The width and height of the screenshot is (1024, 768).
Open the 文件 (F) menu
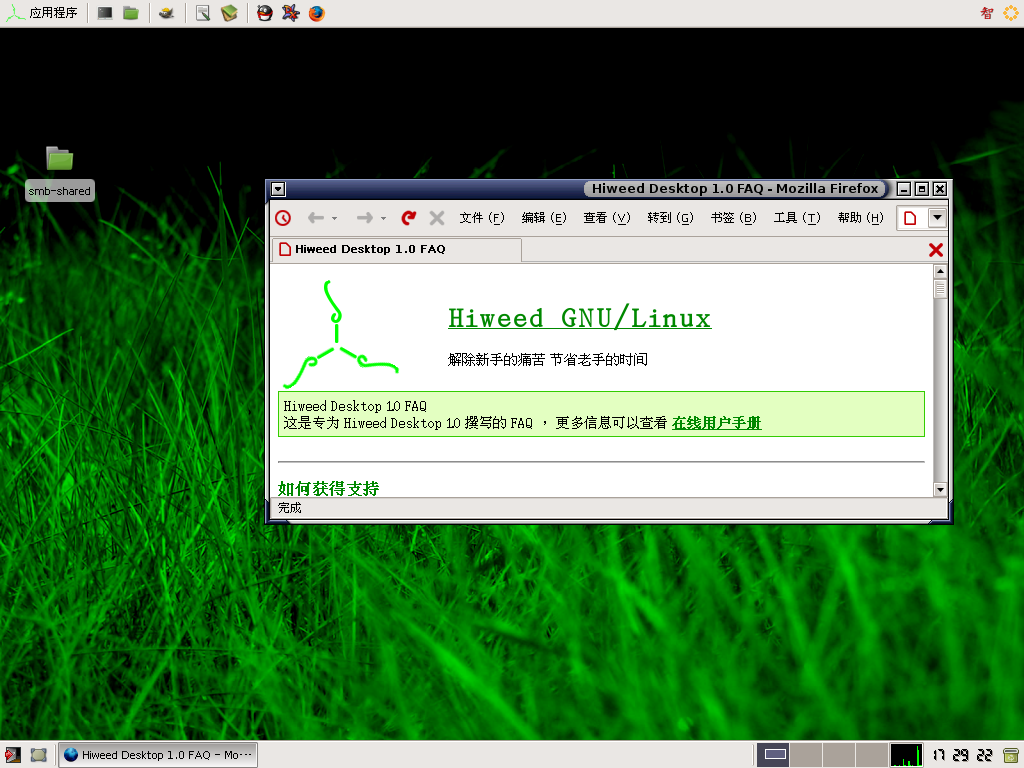[x=482, y=218]
